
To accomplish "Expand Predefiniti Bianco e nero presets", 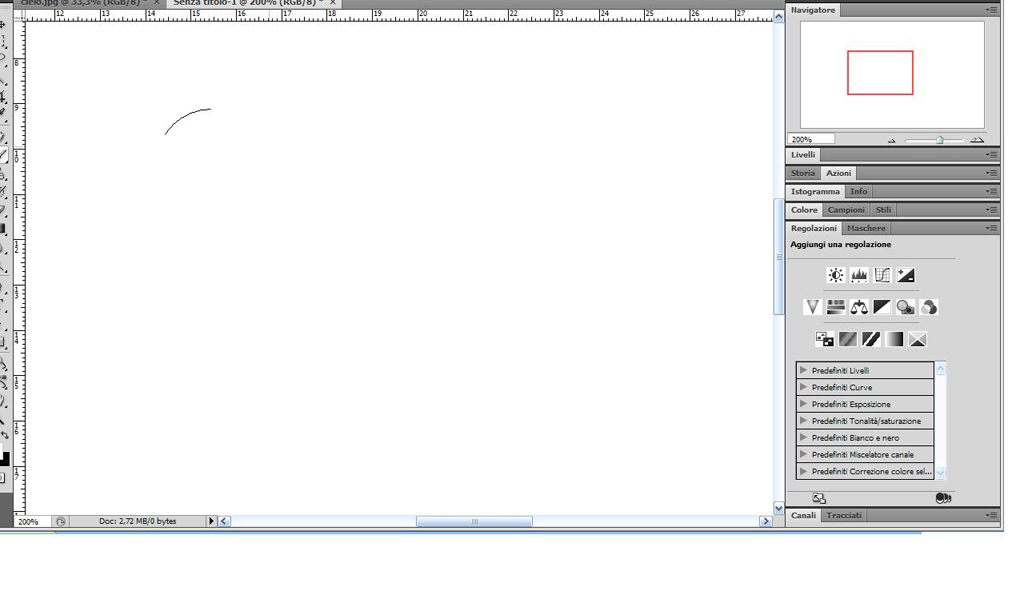I will [804, 438].
